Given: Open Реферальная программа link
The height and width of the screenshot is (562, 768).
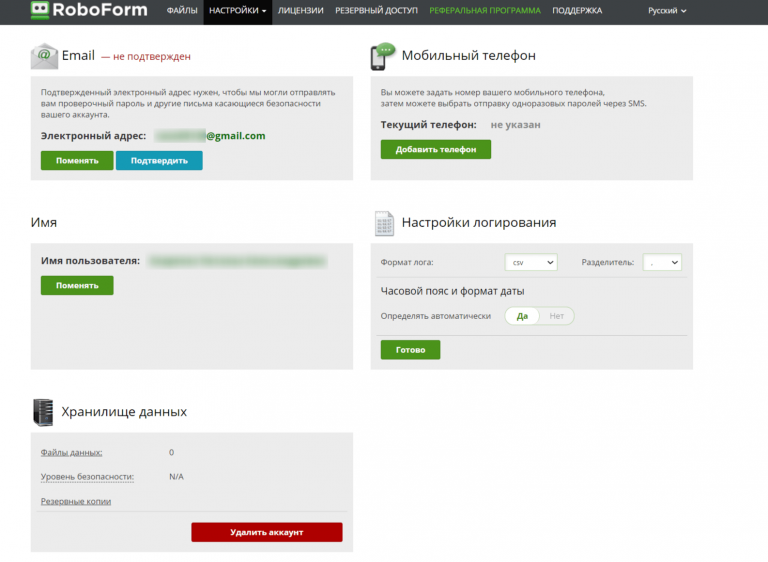Looking at the screenshot, I should pos(485,10).
